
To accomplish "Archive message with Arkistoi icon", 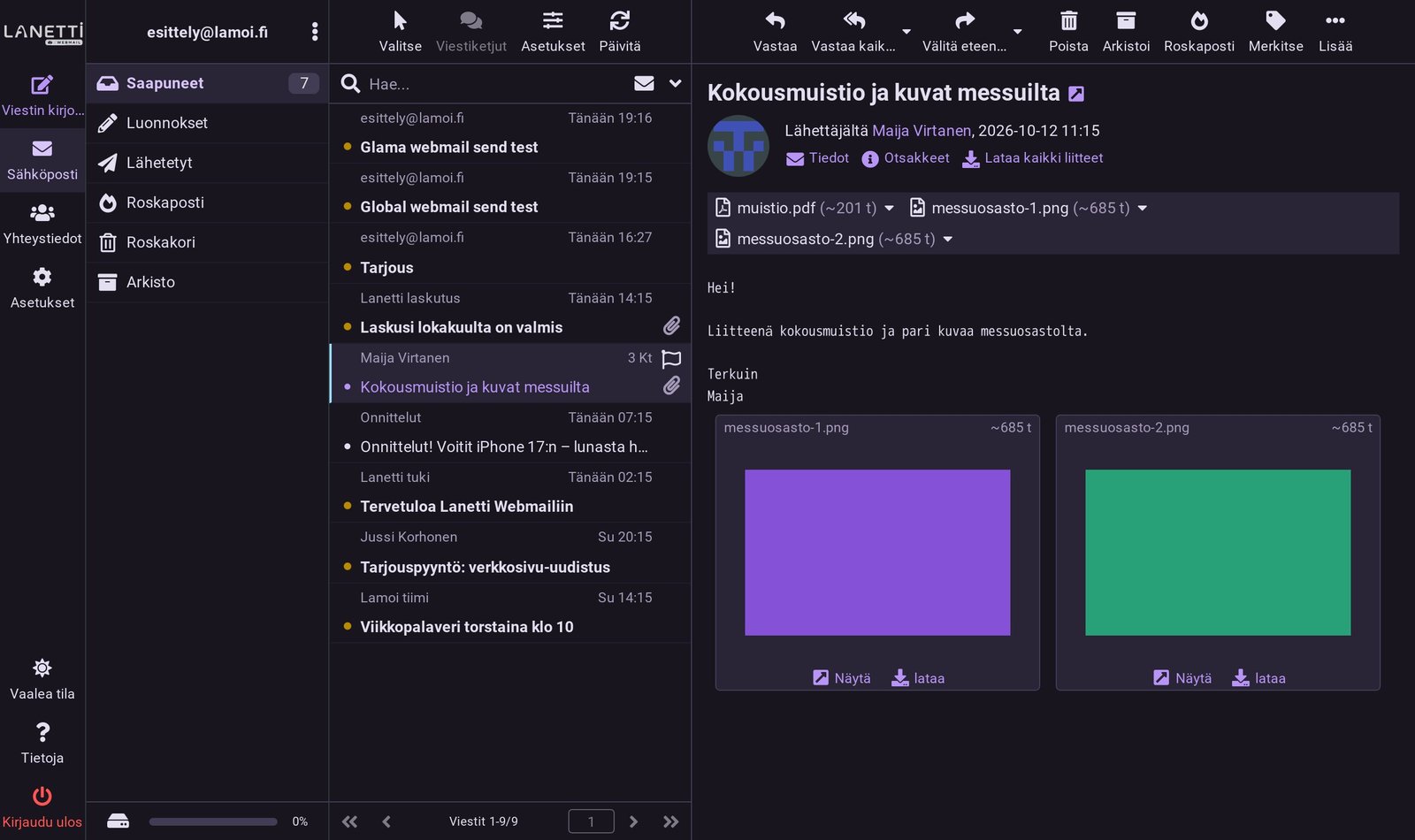I will (x=1126, y=20).
